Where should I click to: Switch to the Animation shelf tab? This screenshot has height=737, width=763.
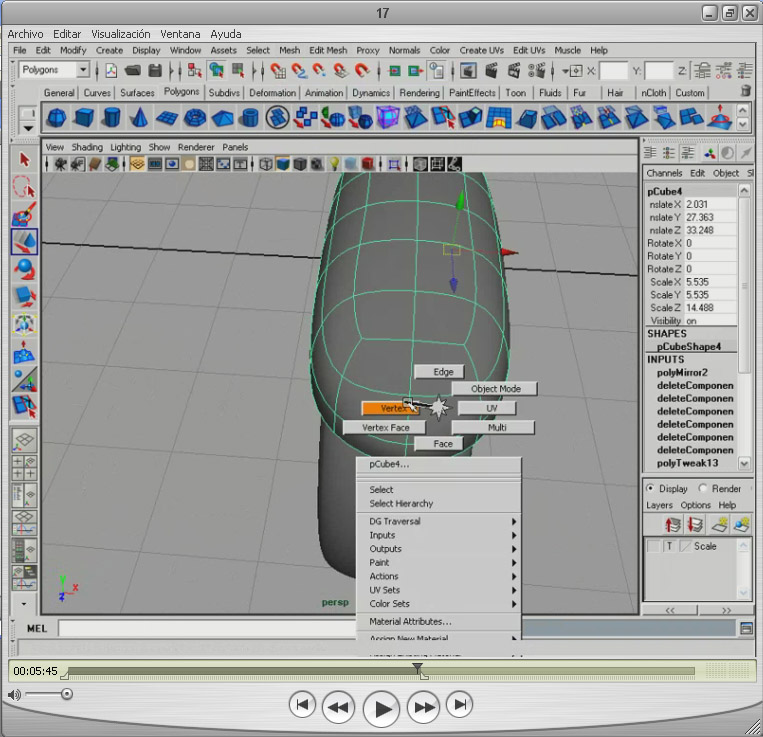coord(323,93)
